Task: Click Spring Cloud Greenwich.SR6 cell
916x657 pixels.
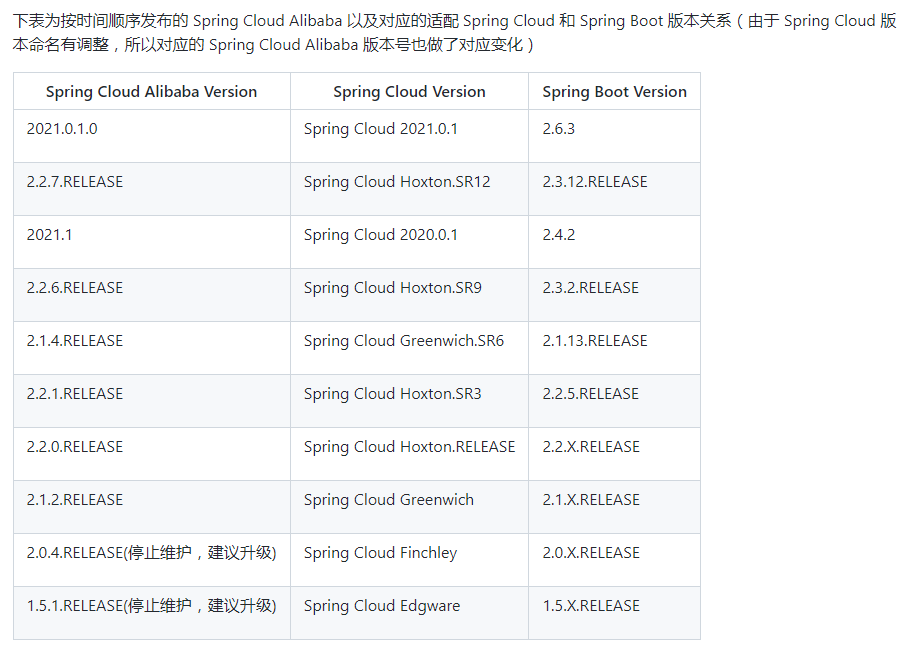Action: 410,348
